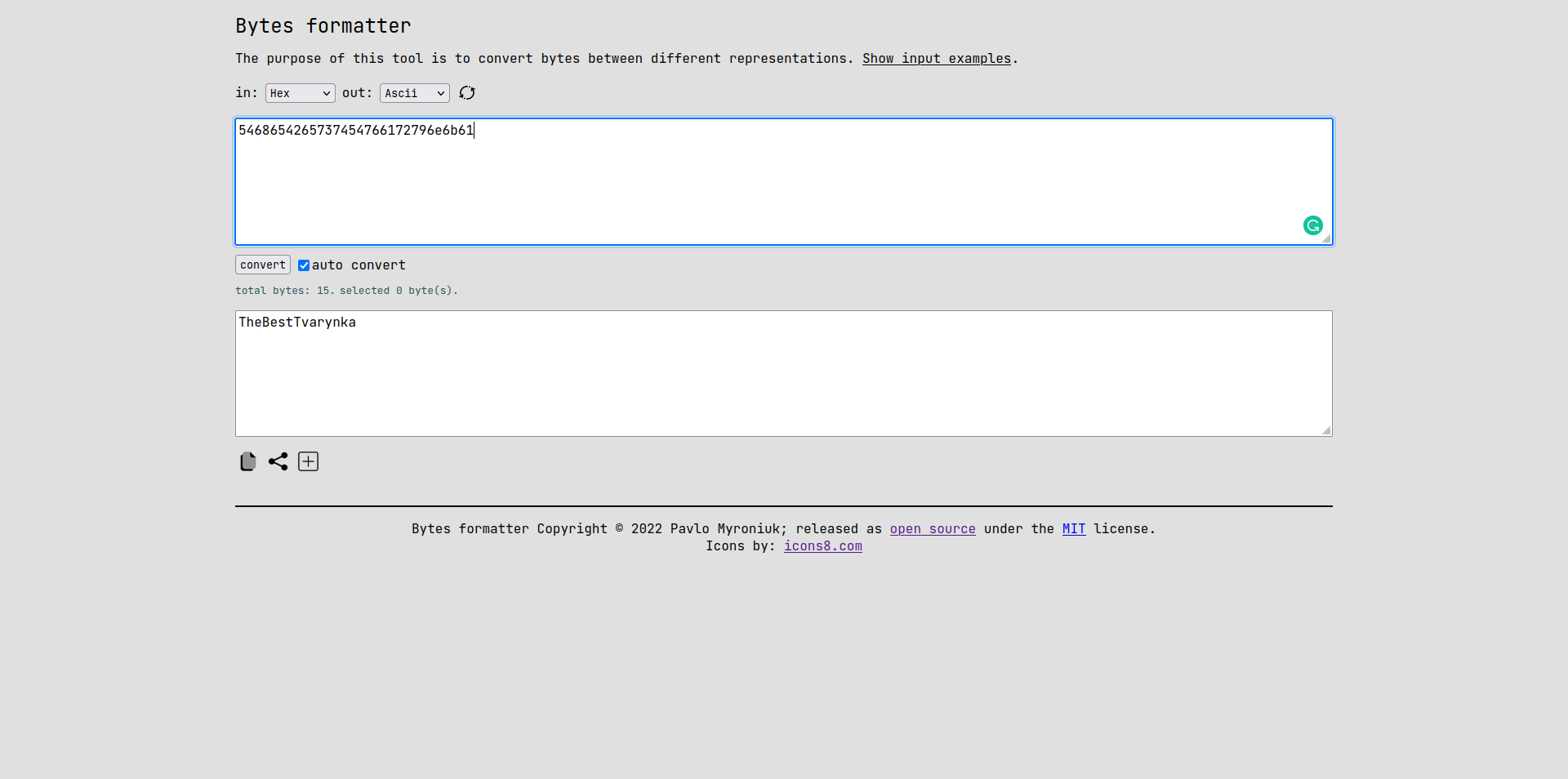Click the output textarea resize handle
The height and width of the screenshot is (779, 1568).
[1326, 430]
